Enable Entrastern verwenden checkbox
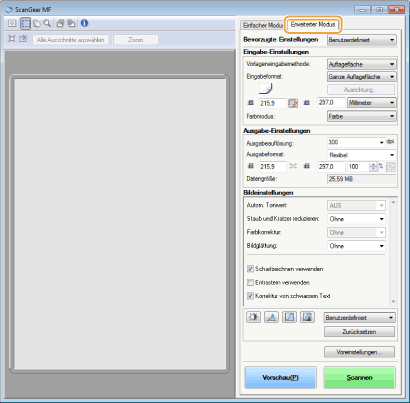The height and width of the screenshot is (403, 410). pyautogui.click(x=250, y=282)
